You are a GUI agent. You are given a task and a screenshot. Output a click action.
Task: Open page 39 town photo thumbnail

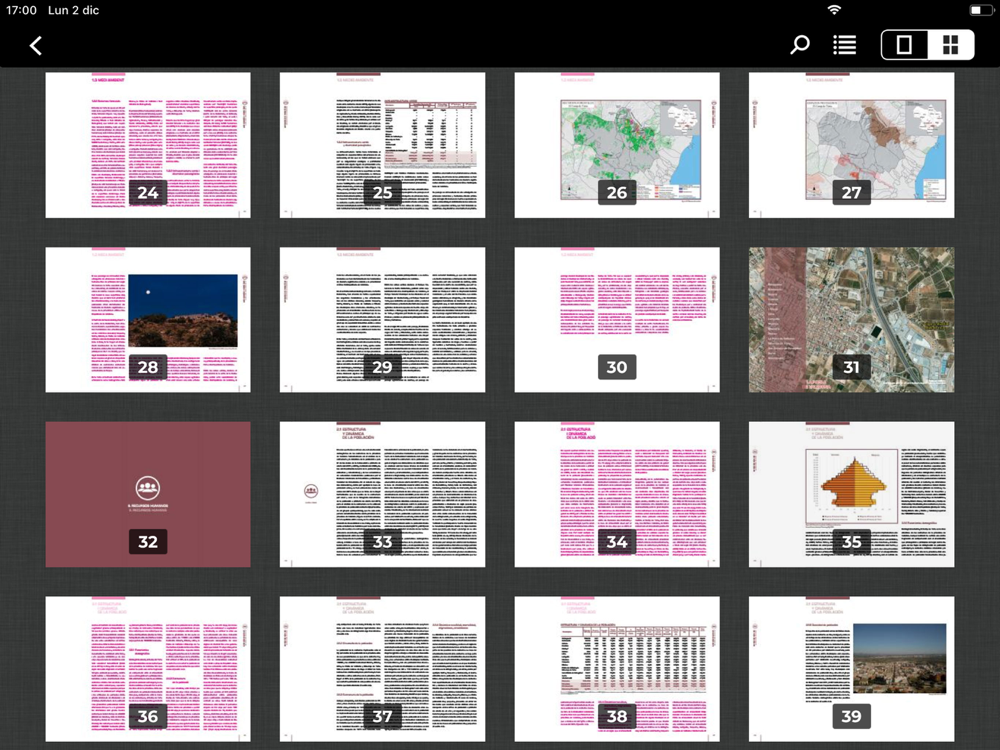[851, 669]
